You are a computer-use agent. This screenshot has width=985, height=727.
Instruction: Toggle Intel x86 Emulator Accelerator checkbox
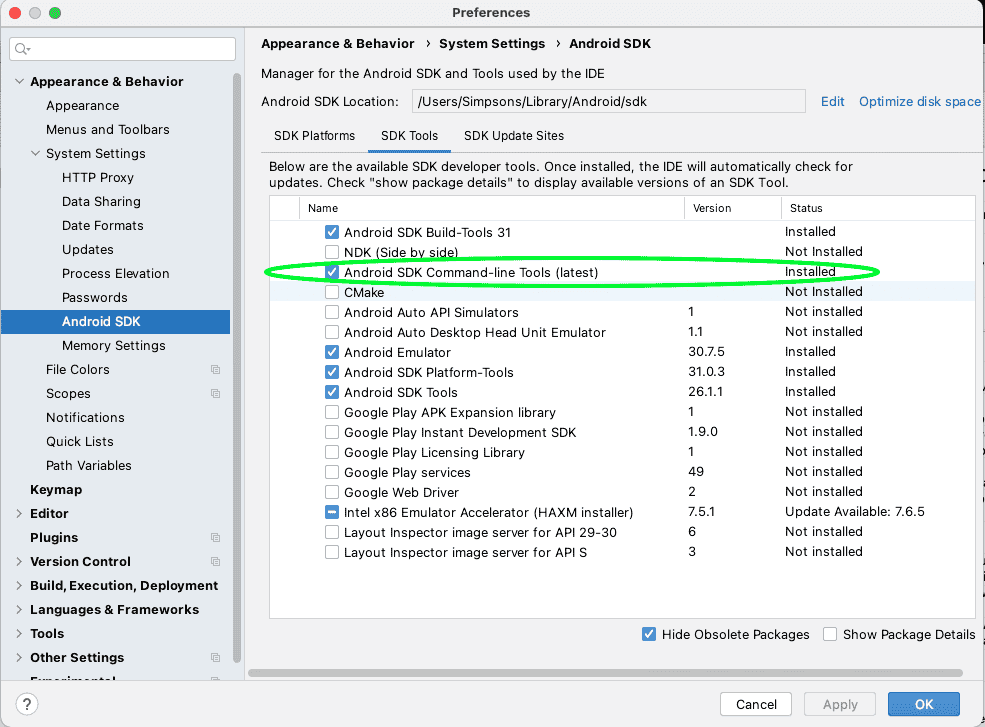click(x=332, y=512)
